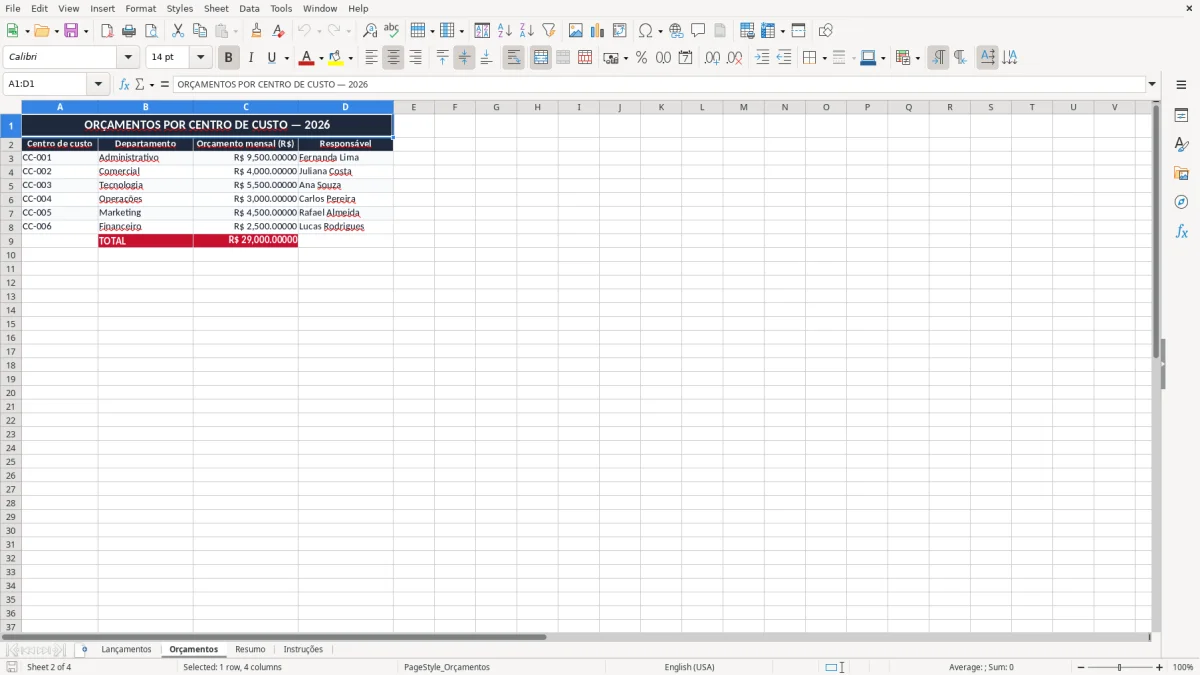Open the Data menu
The height and width of the screenshot is (675, 1200).
click(249, 8)
